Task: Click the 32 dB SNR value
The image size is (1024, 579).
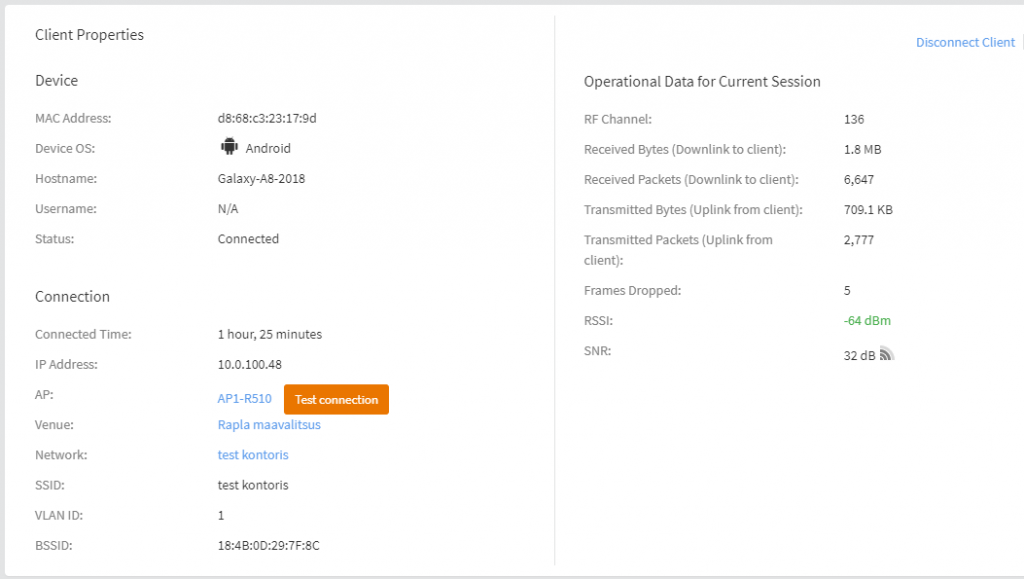Action: point(859,355)
